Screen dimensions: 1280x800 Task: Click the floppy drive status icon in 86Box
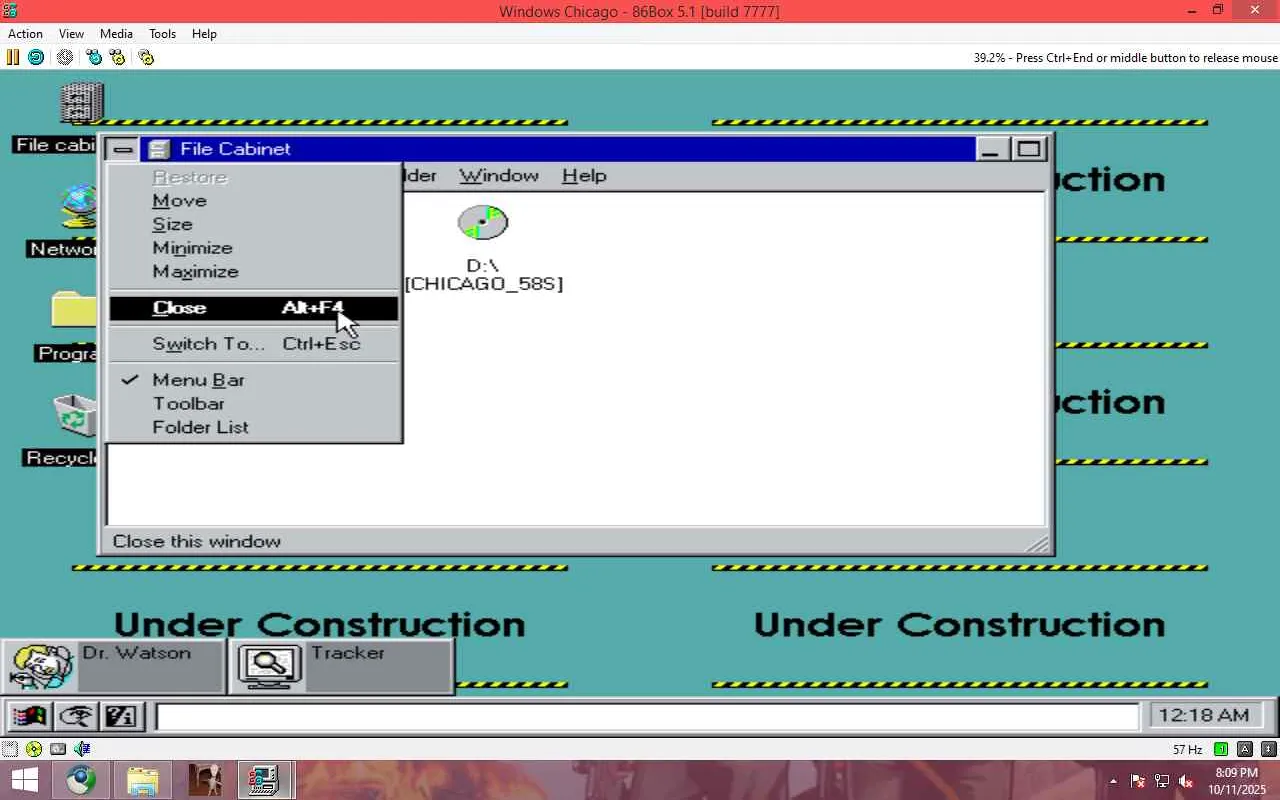click(x=9, y=749)
